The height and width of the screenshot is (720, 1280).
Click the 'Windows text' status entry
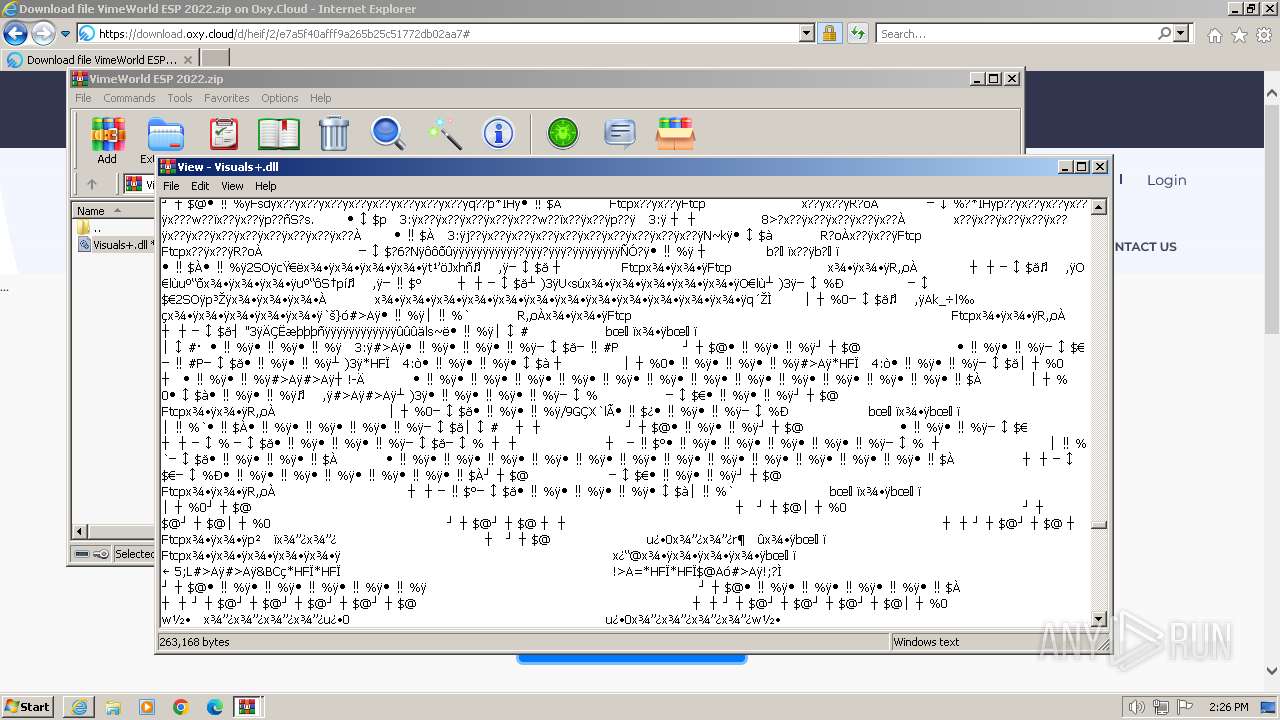926,642
